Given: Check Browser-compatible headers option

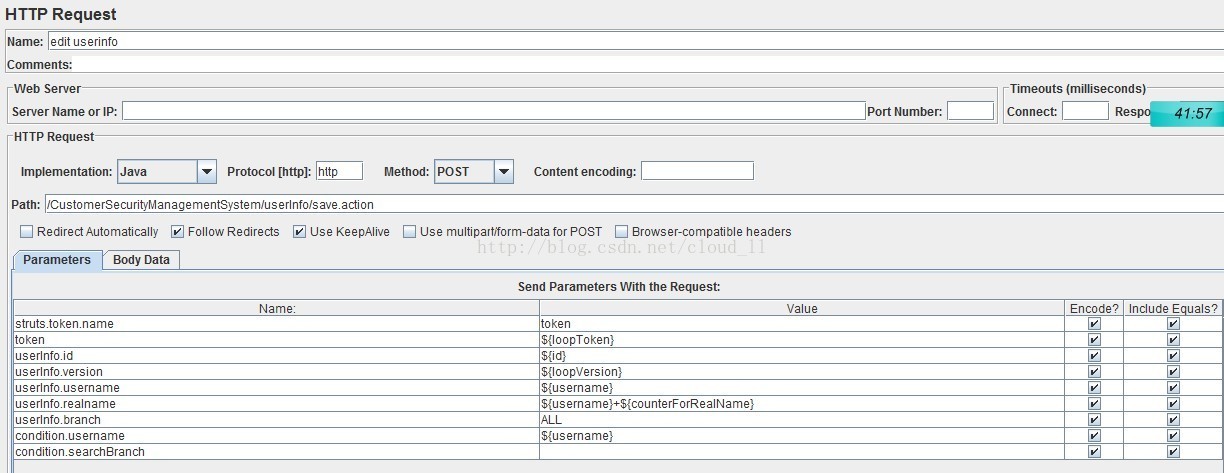Looking at the screenshot, I should [x=622, y=232].
